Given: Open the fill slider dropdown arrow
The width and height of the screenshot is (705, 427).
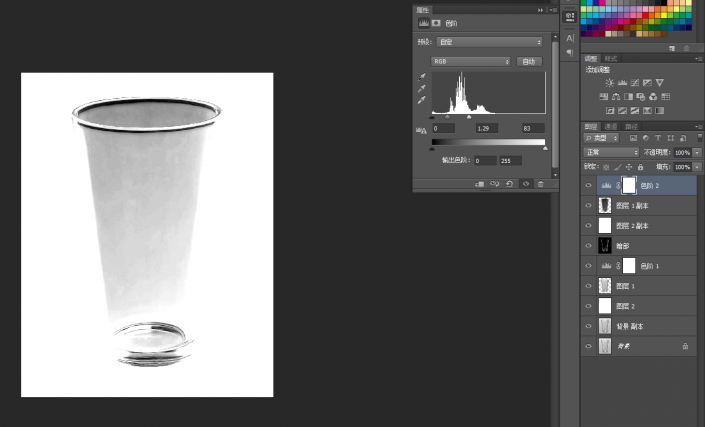Looking at the screenshot, I should (697, 167).
